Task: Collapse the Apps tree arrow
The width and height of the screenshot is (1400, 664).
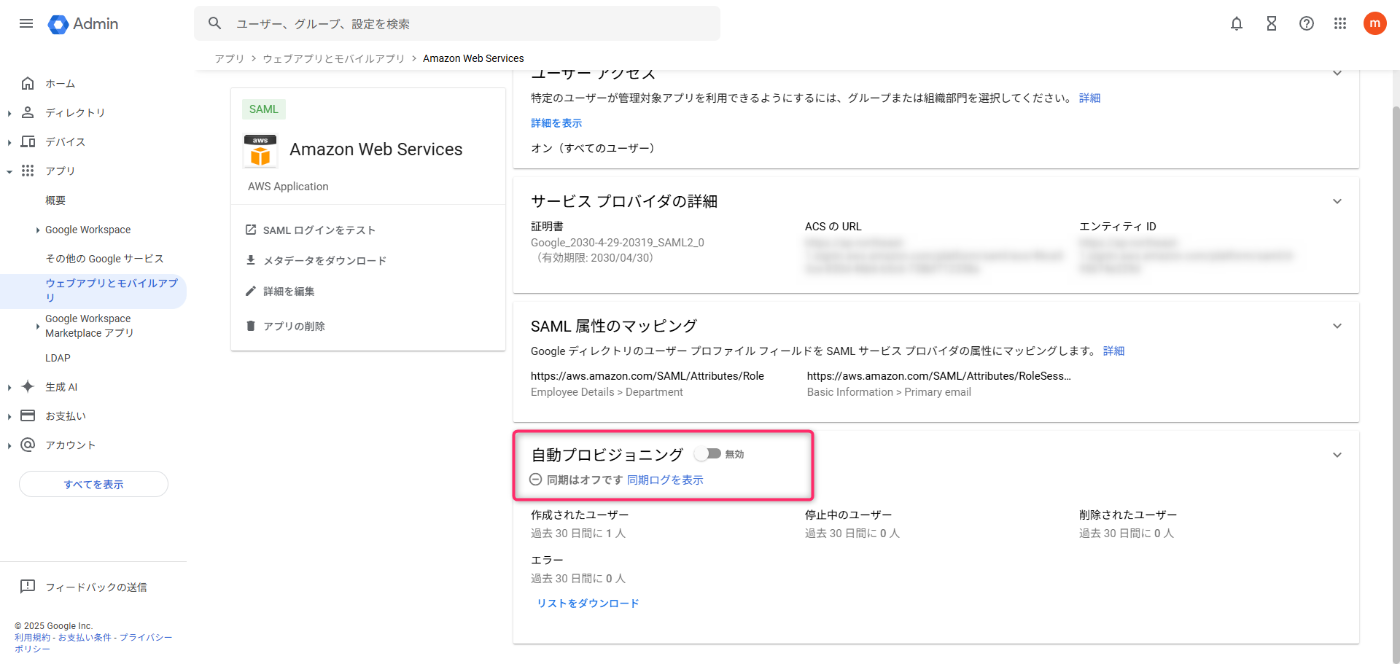Action: [9, 171]
